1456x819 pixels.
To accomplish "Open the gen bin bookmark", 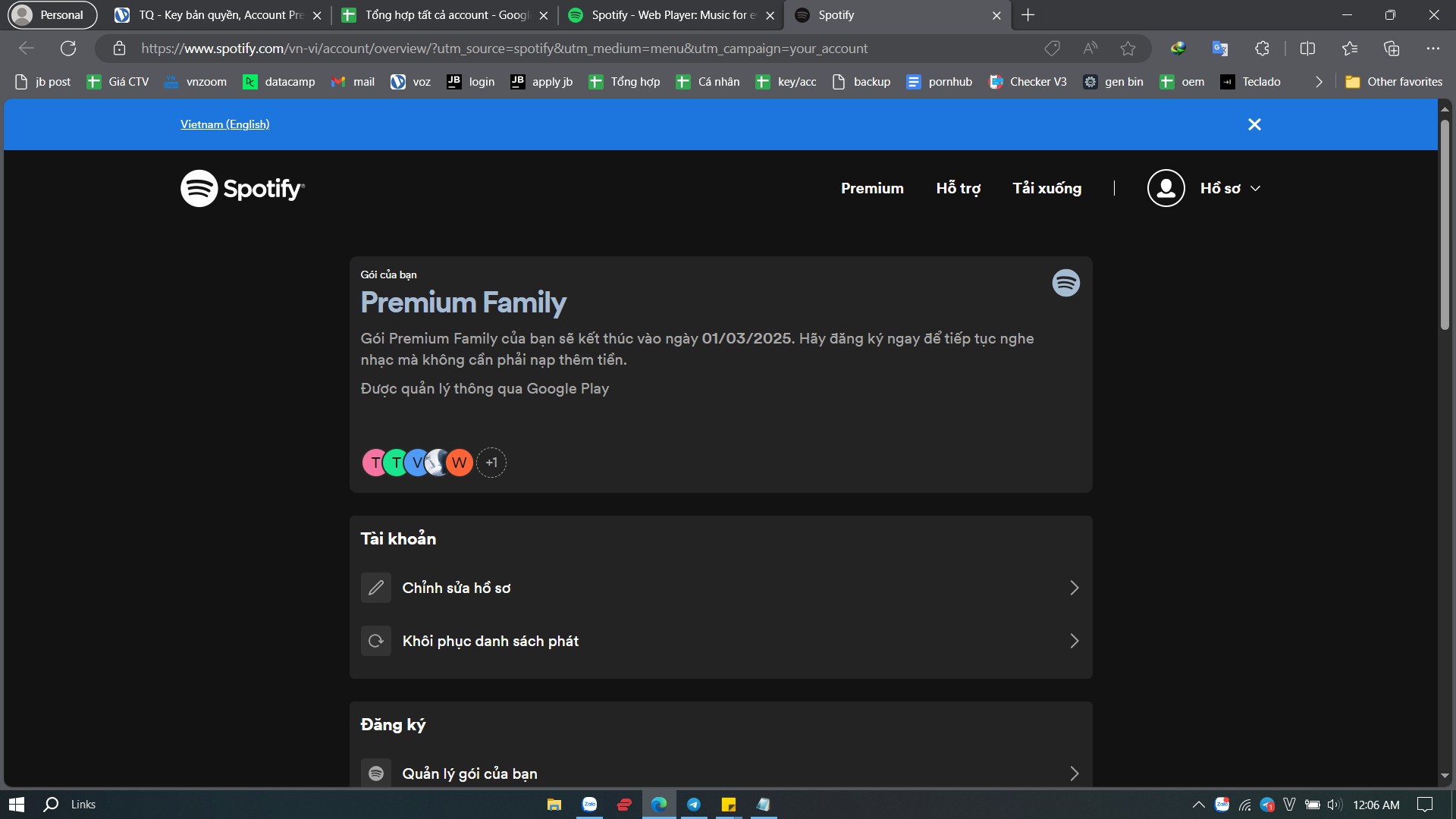I will click(1113, 82).
